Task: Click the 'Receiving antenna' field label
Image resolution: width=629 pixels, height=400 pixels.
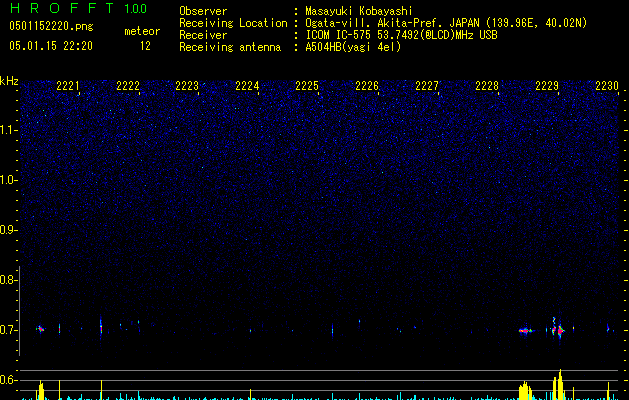Action: 230,47
